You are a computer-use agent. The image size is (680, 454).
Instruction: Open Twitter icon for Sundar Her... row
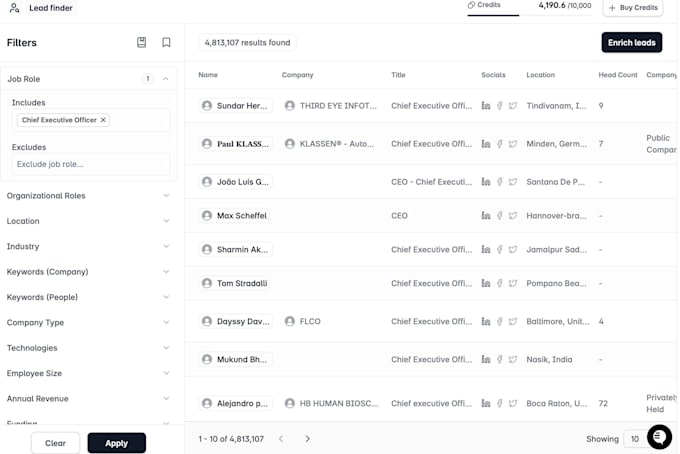[x=513, y=106]
